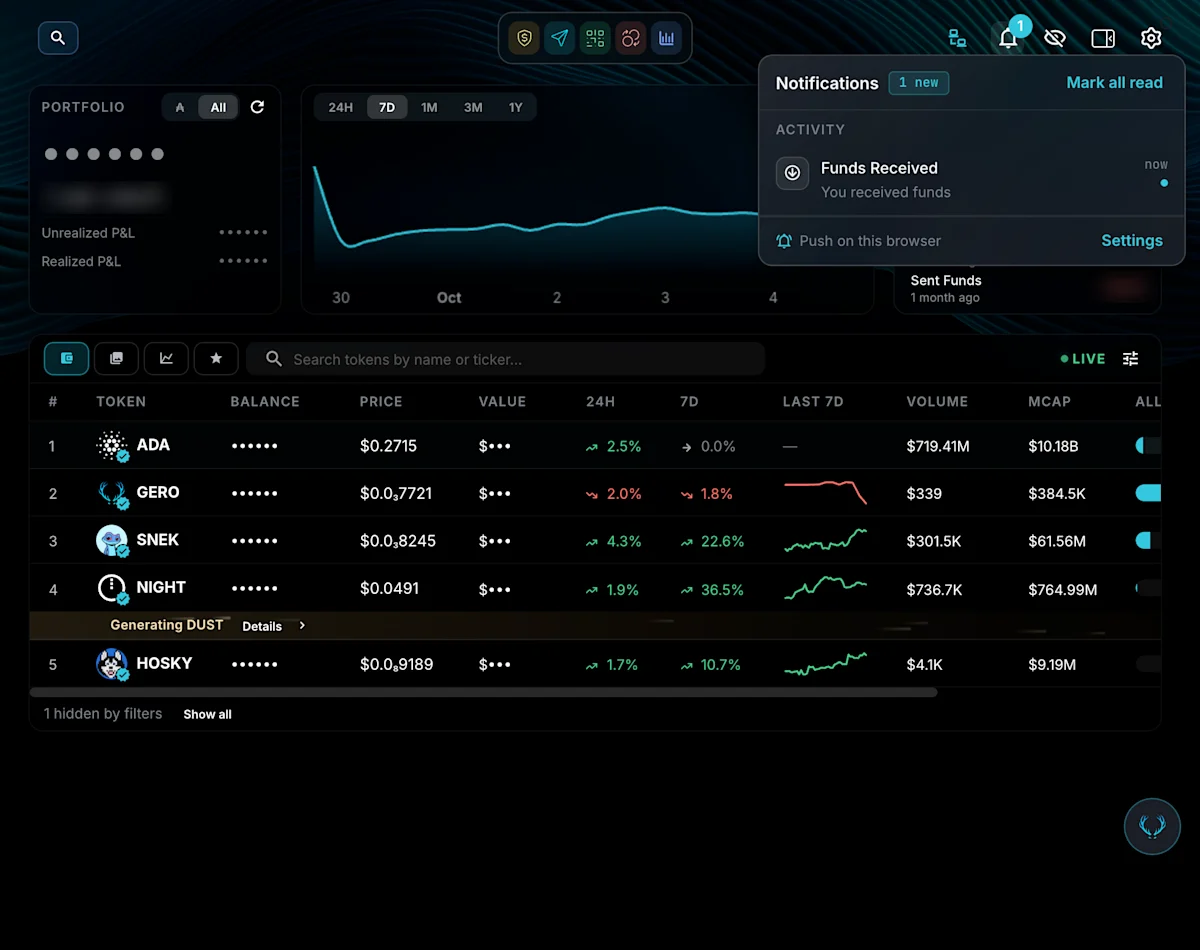Viewport: 1200px width, 950px height.
Task: Click the ADA token logo
Action: point(112,446)
